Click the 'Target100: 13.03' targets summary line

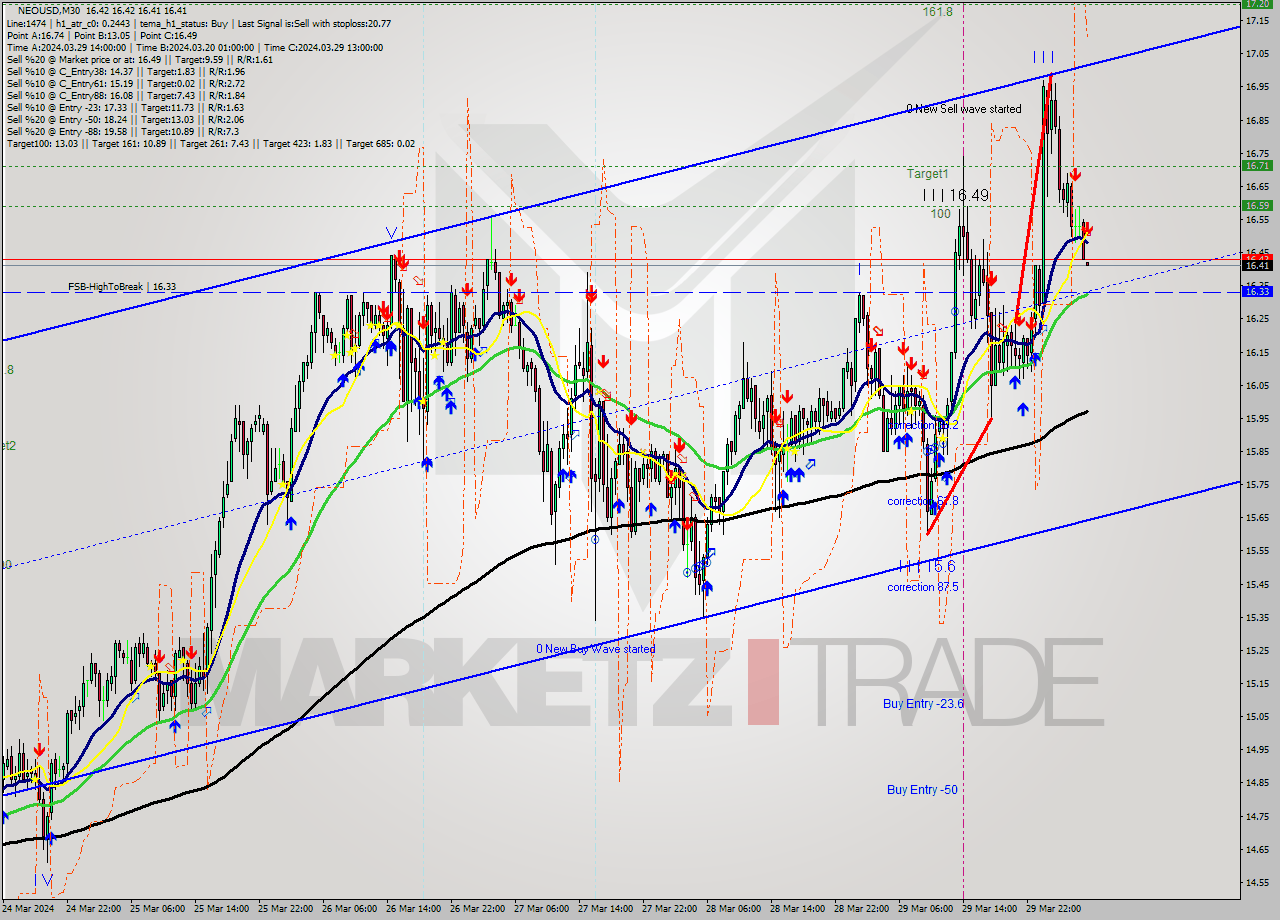(x=210, y=143)
